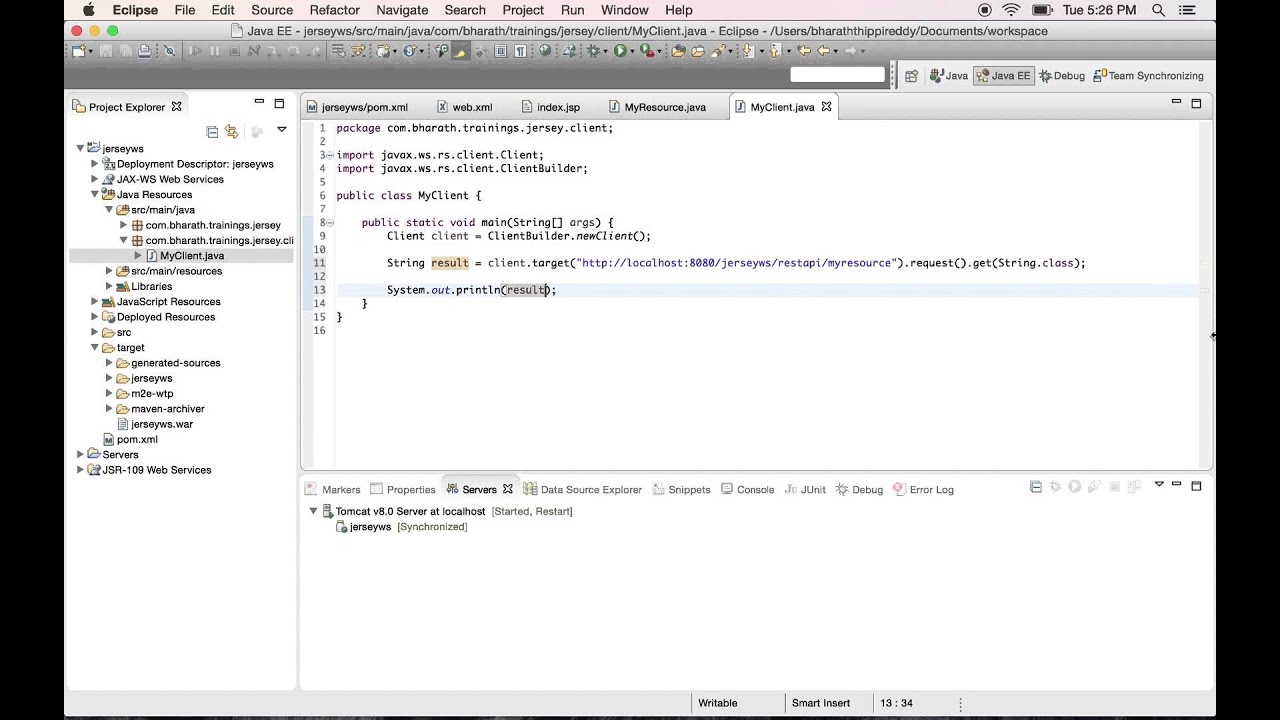Open the dropdown next to the Debug icon

coord(606,51)
